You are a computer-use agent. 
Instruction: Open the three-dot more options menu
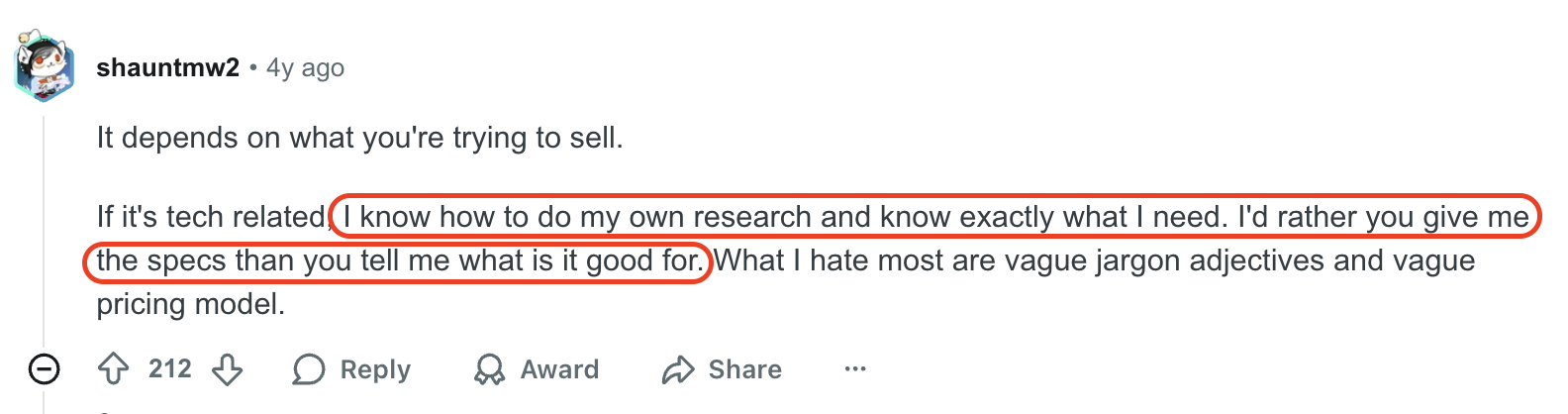[855, 369]
